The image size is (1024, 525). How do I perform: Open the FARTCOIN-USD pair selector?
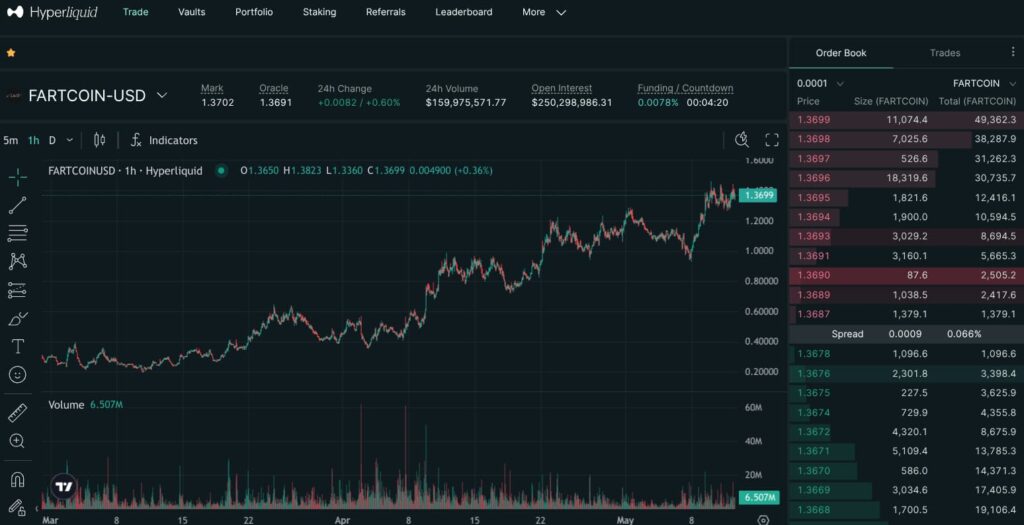(97, 95)
